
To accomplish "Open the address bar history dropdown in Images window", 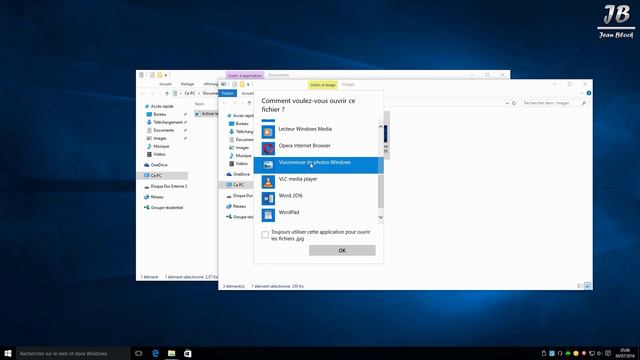I will 507,103.
